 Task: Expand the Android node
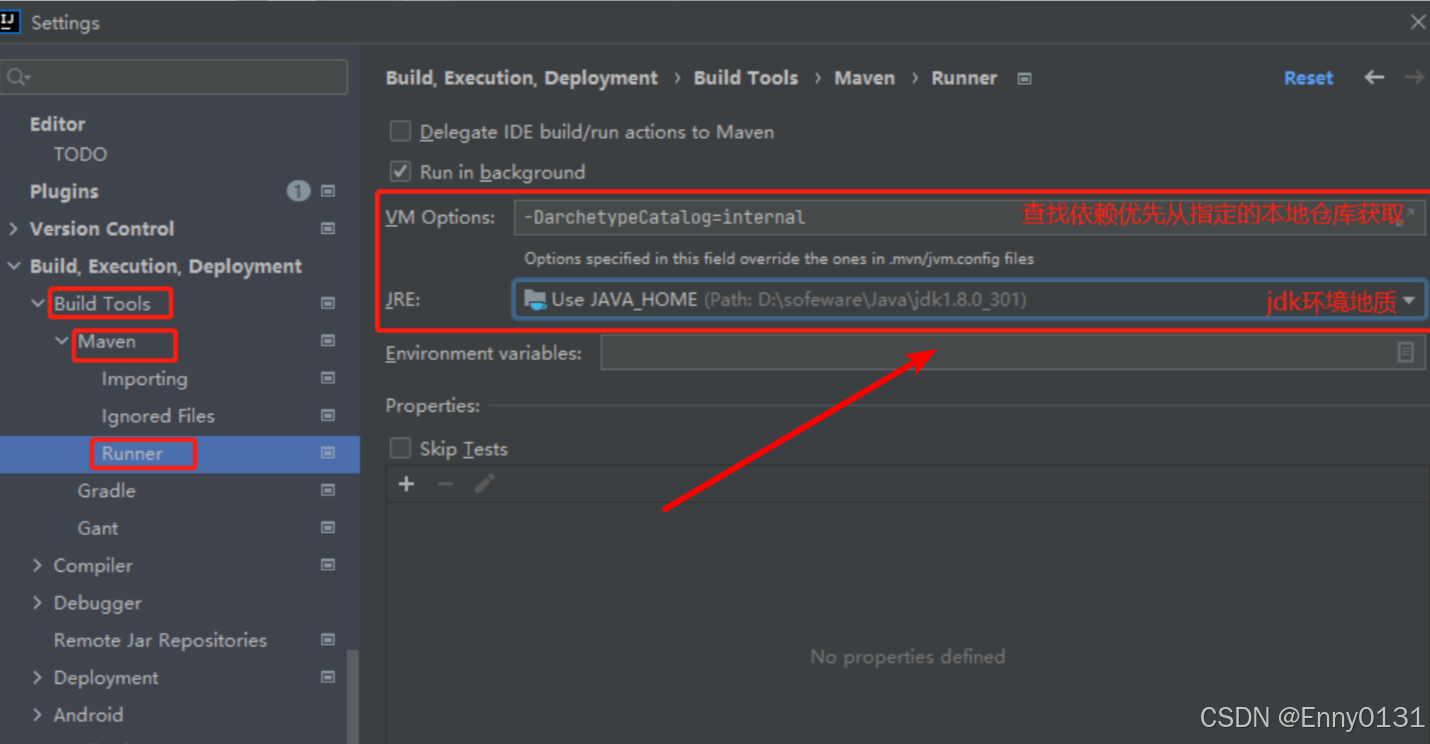tap(38, 715)
